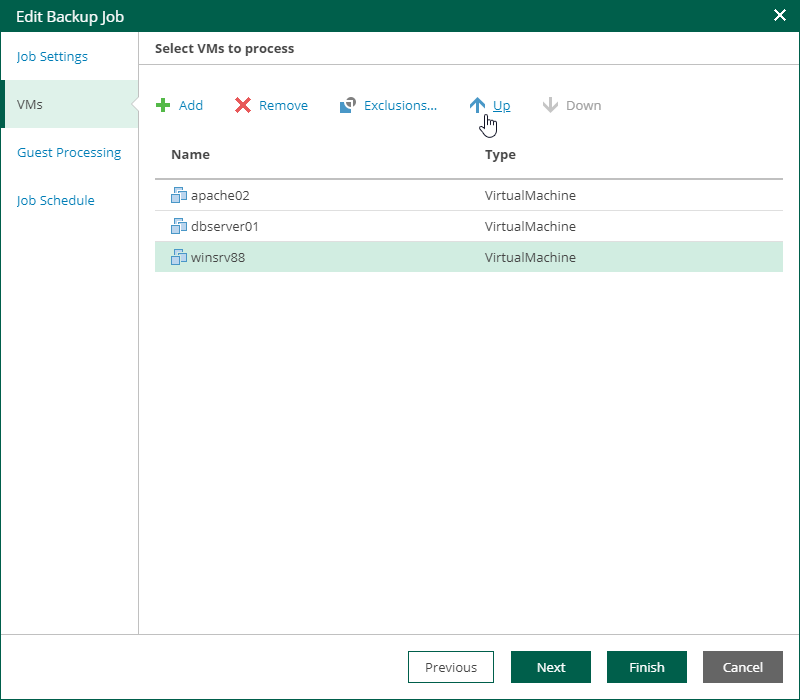This screenshot has width=800, height=700.
Task: Click the grey Down arrow icon
Action: 550,105
